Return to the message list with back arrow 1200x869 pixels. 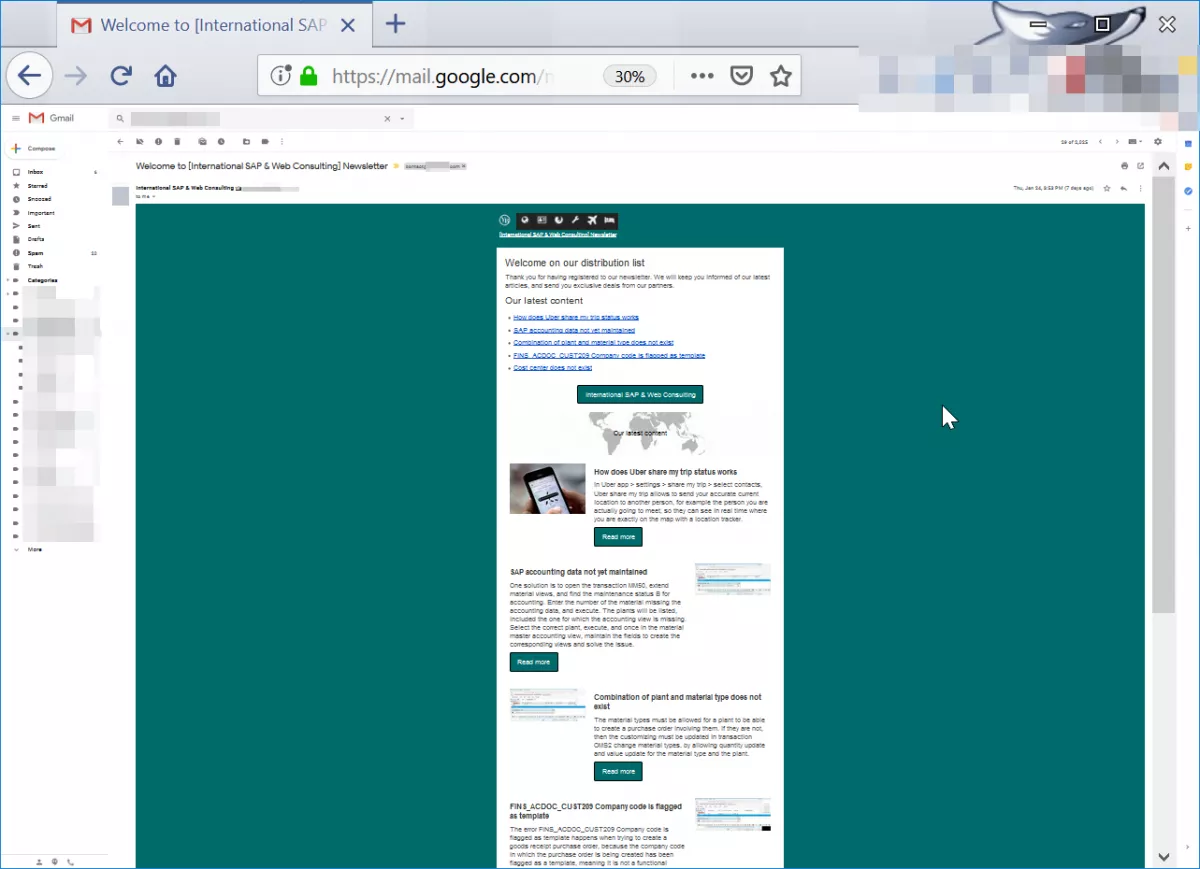(x=120, y=141)
